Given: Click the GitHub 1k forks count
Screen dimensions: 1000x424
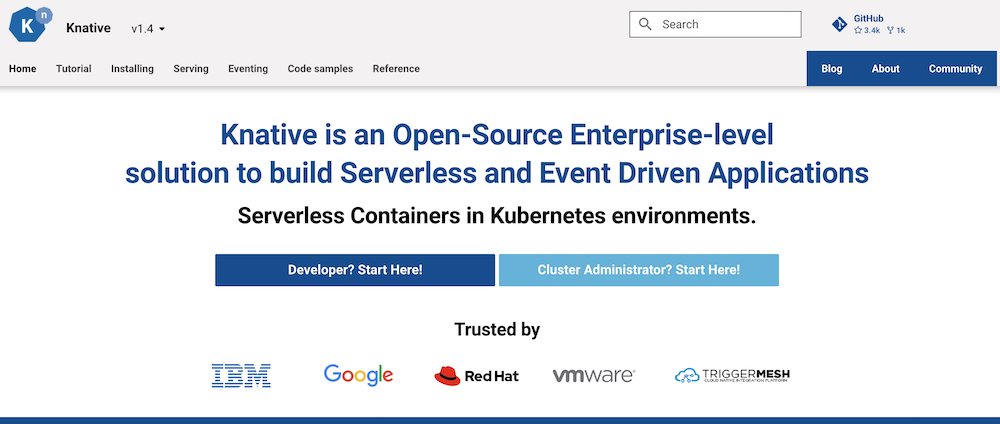Looking at the screenshot, I should pos(896,31).
